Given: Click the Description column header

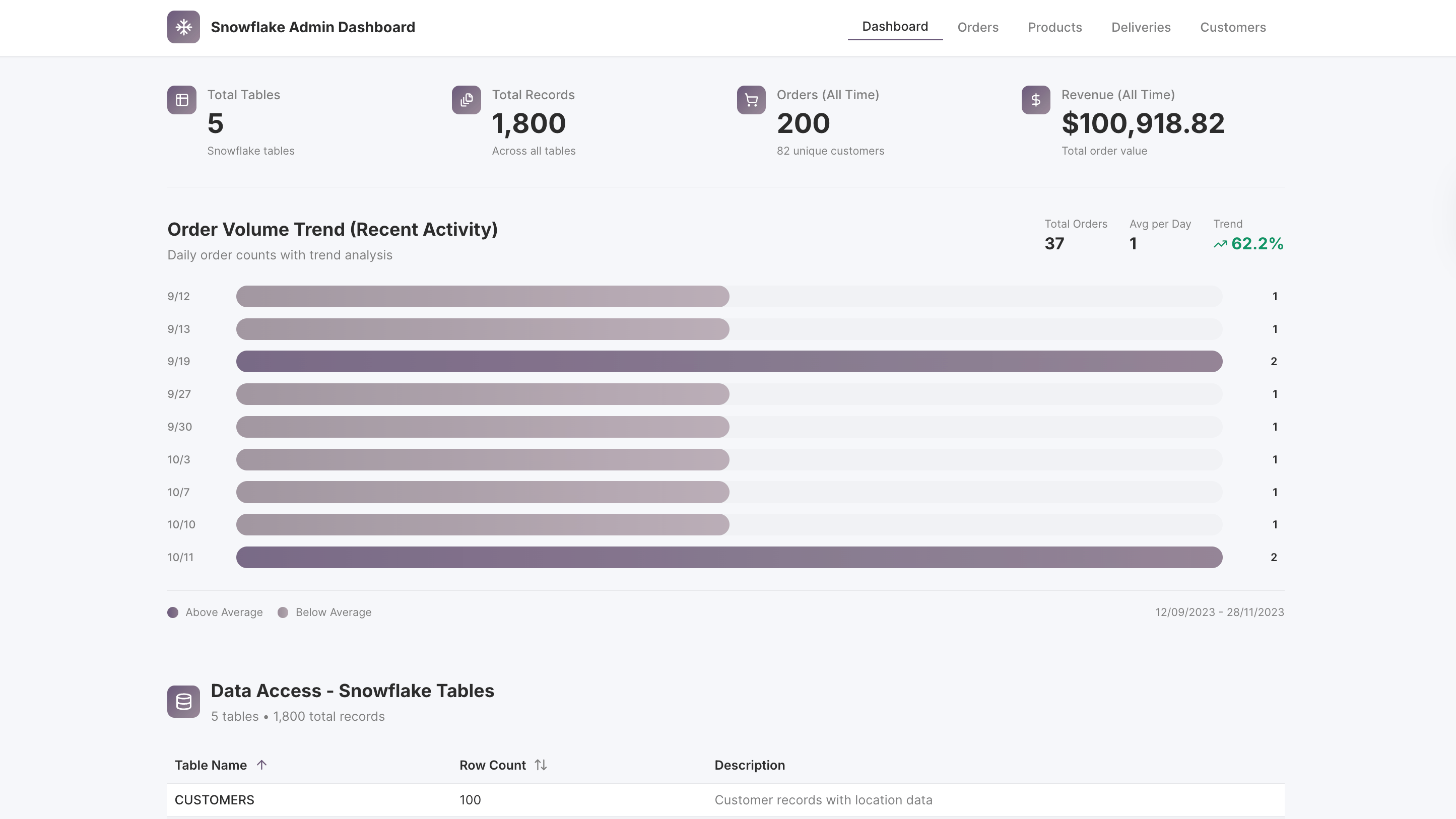Looking at the screenshot, I should 750,765.
